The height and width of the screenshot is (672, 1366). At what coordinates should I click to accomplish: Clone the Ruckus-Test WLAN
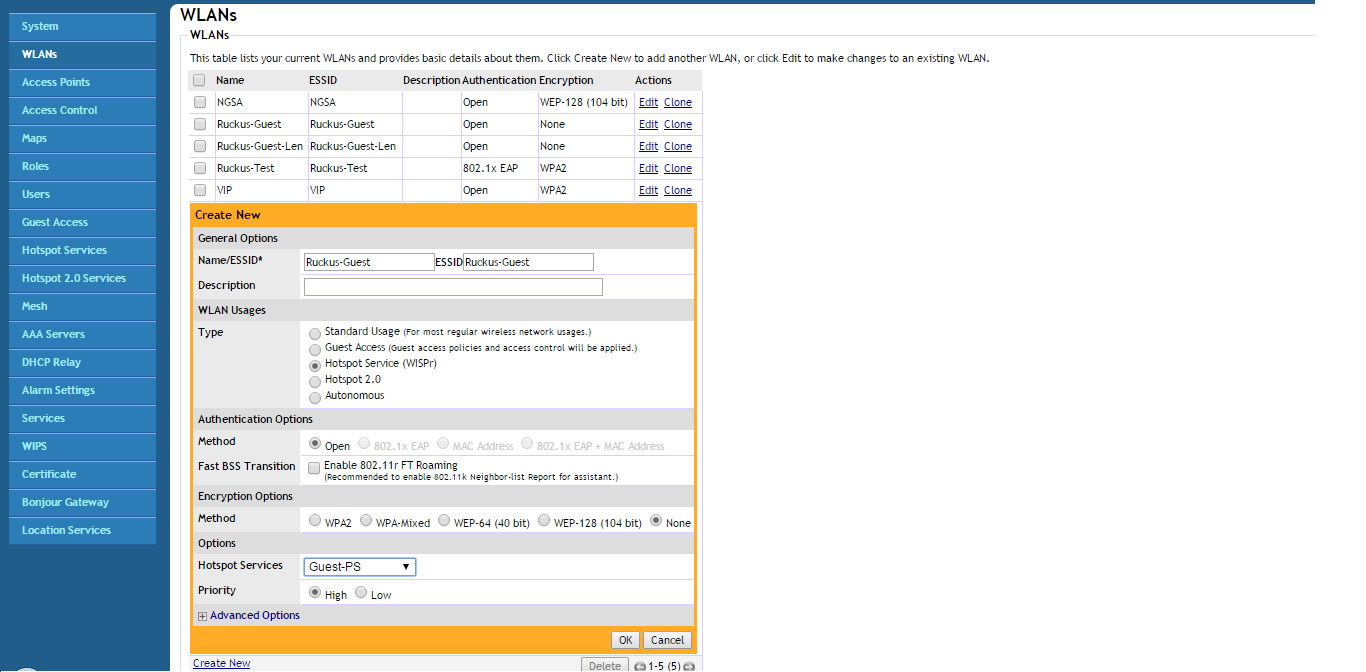point(678,168)
